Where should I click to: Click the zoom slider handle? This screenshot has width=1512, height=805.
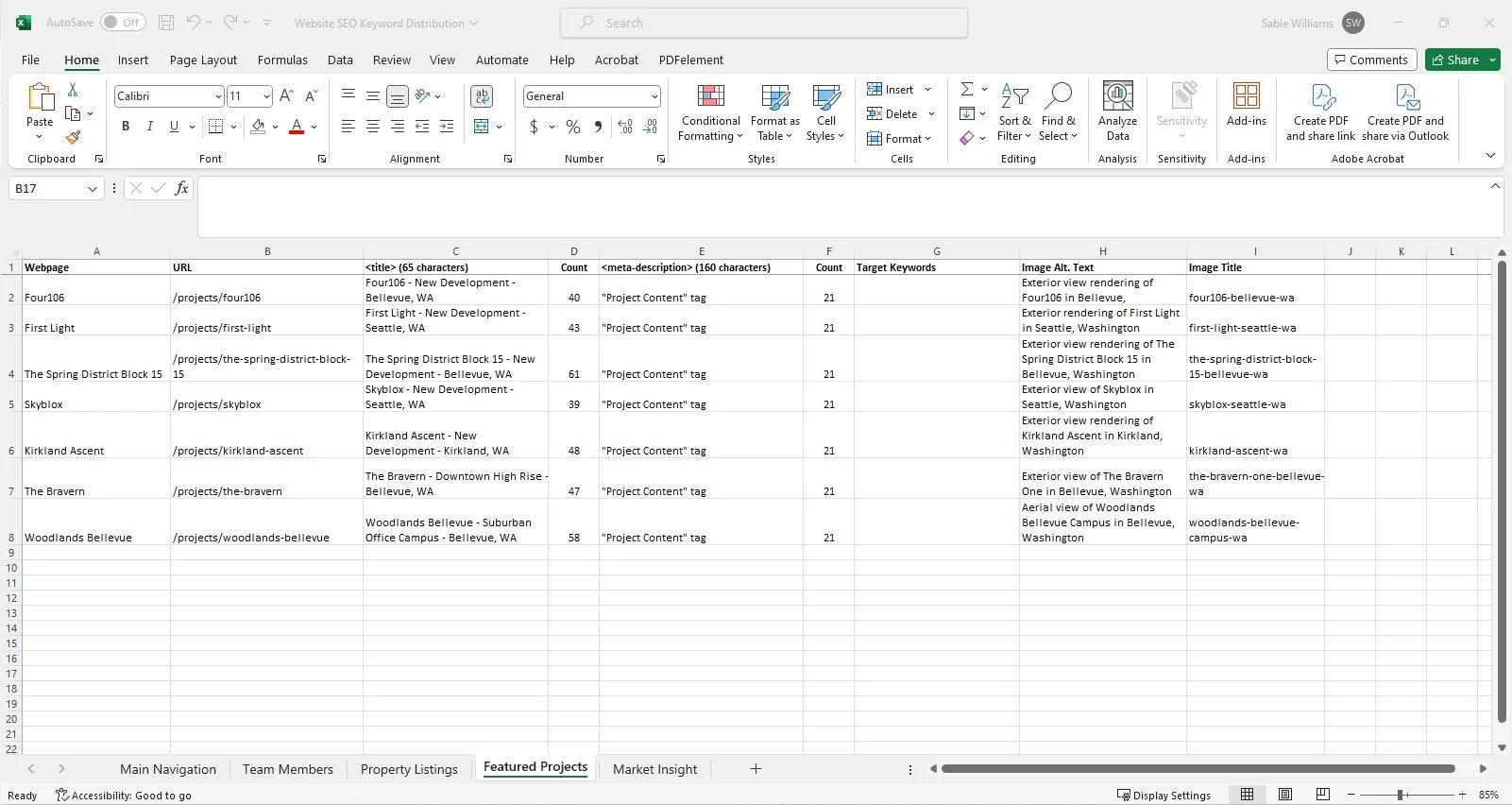1401,795
